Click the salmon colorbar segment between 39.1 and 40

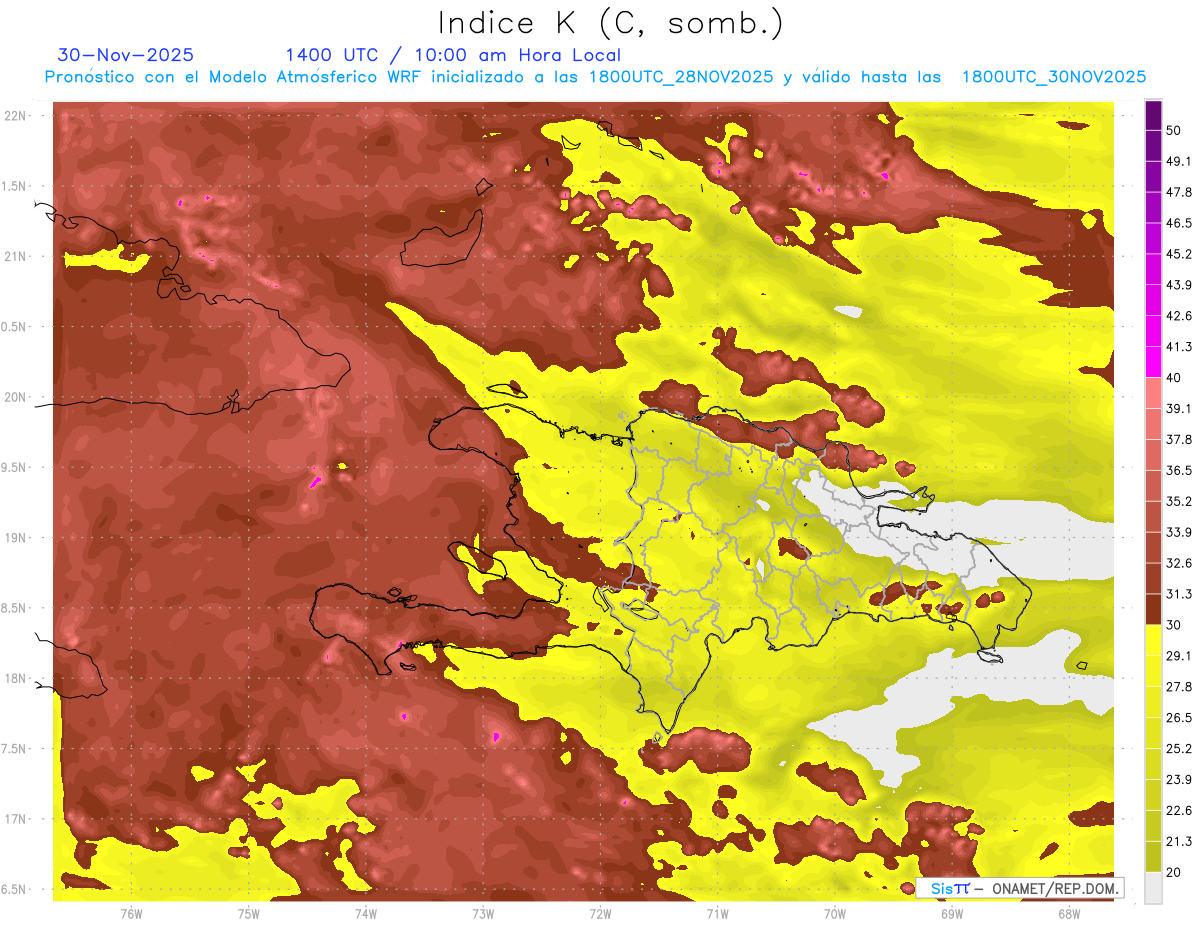[x=1153, y=393]
